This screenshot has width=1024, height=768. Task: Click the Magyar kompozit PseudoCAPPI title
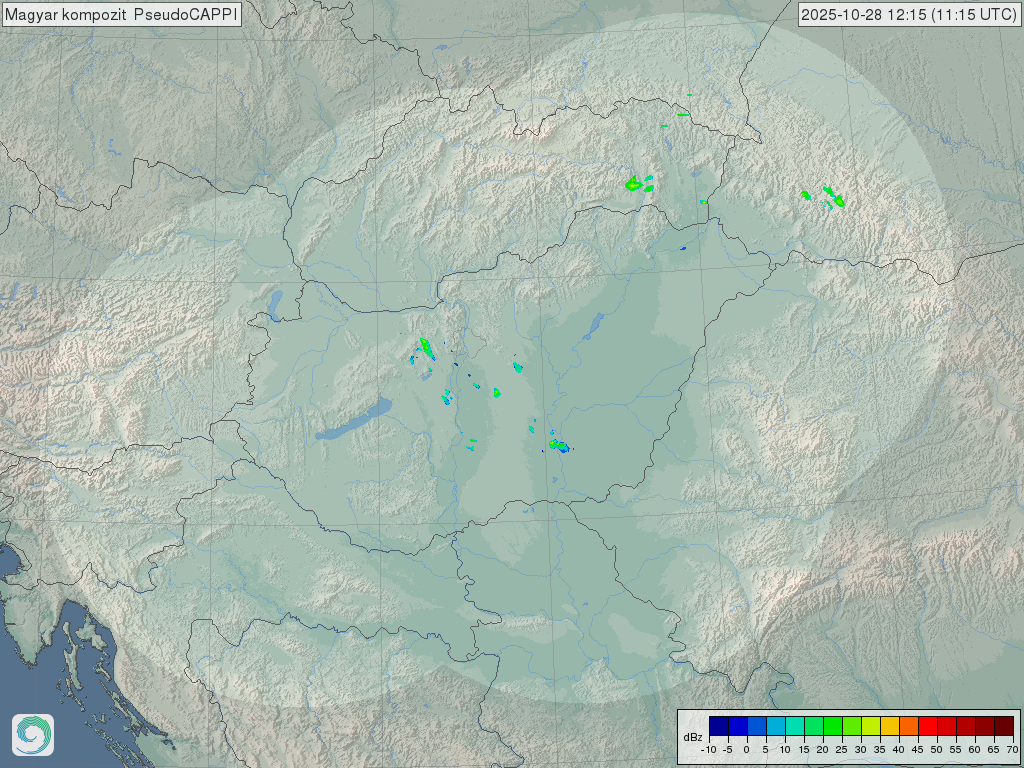[121, 15]
